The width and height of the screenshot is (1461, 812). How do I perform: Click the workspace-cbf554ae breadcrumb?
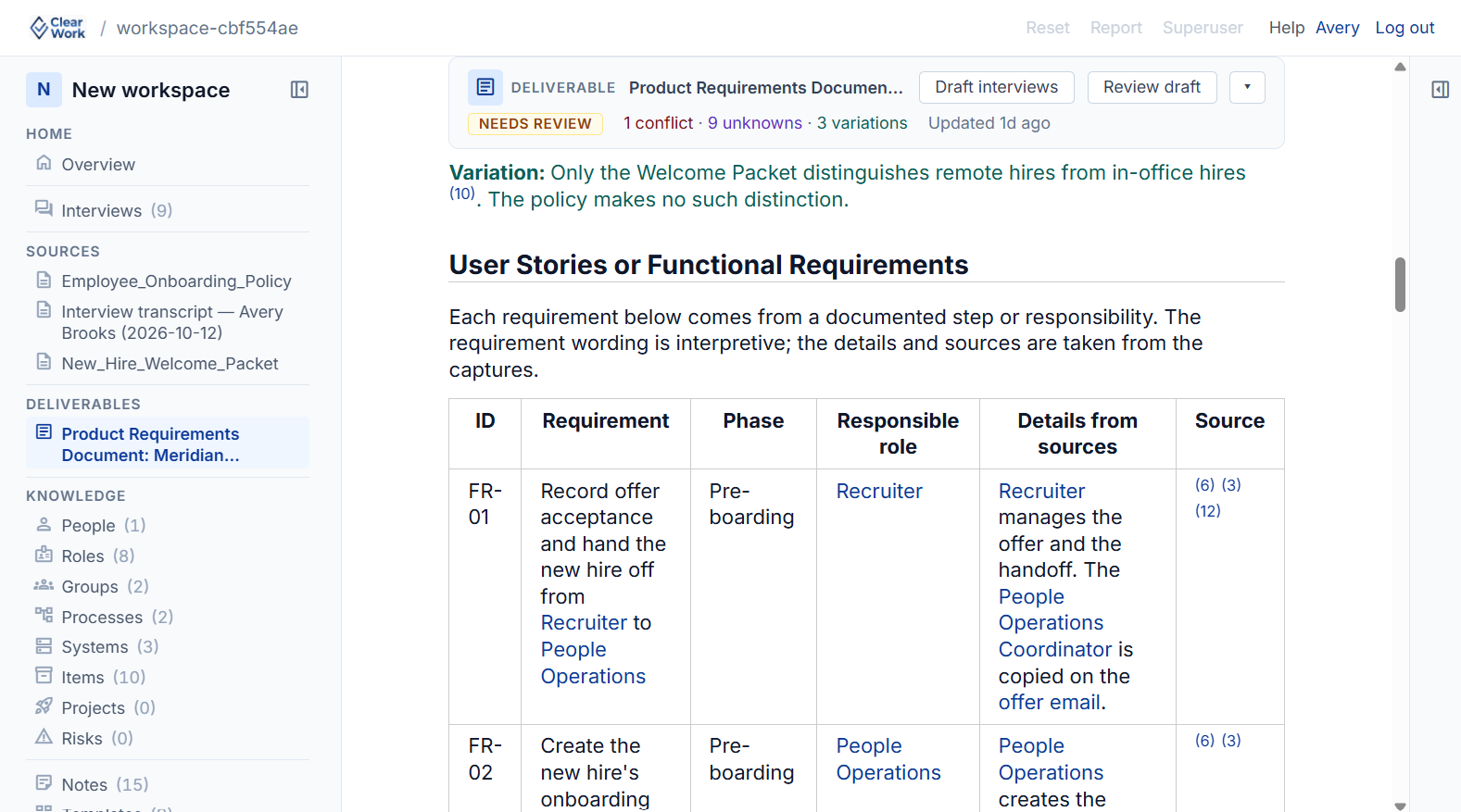tap(208, 28)
